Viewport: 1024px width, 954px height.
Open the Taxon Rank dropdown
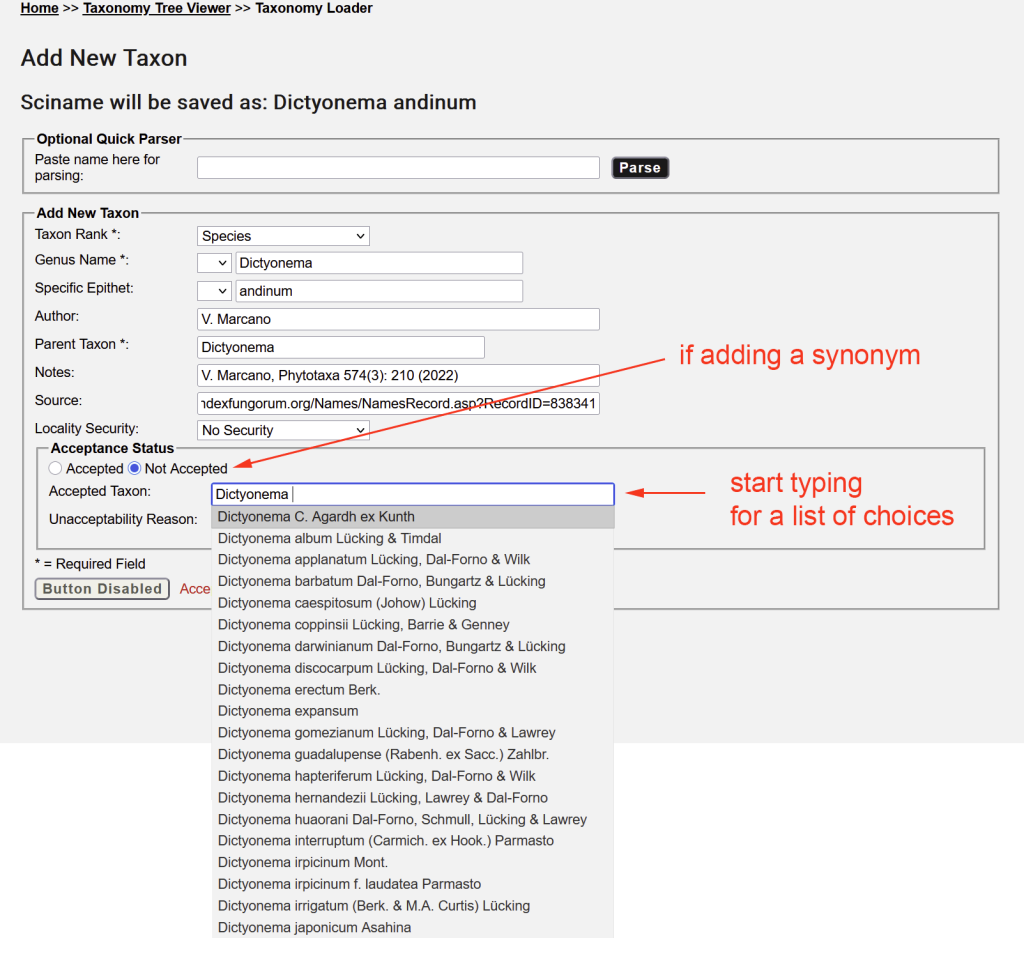click(x=283, y=236)
